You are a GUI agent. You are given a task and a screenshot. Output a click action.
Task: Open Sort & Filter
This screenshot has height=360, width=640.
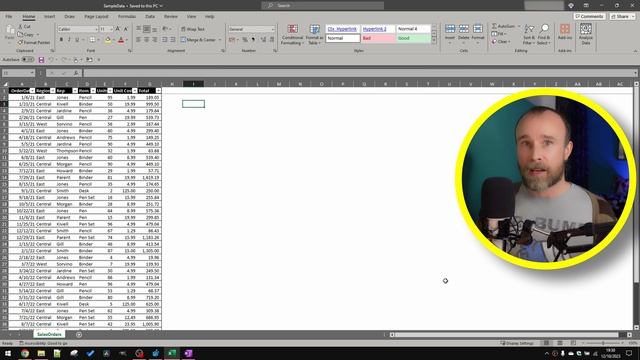(x=529, y=35)
